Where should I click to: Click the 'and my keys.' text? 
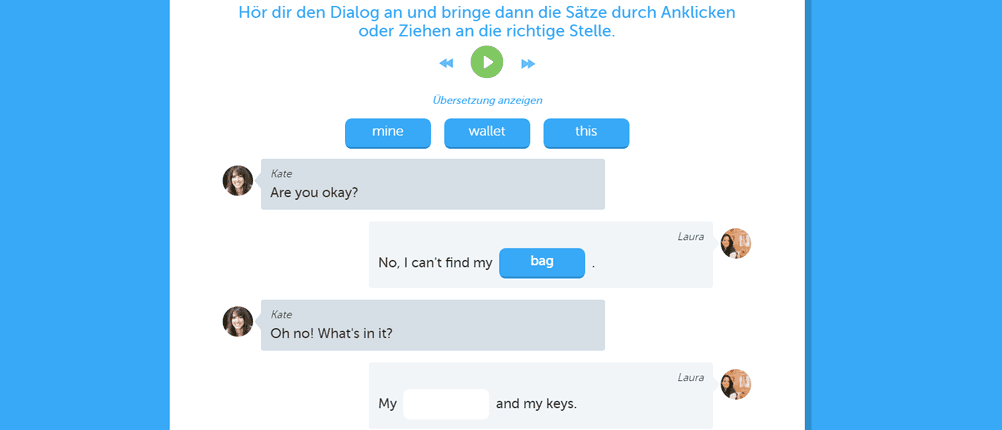pos(536,404)
